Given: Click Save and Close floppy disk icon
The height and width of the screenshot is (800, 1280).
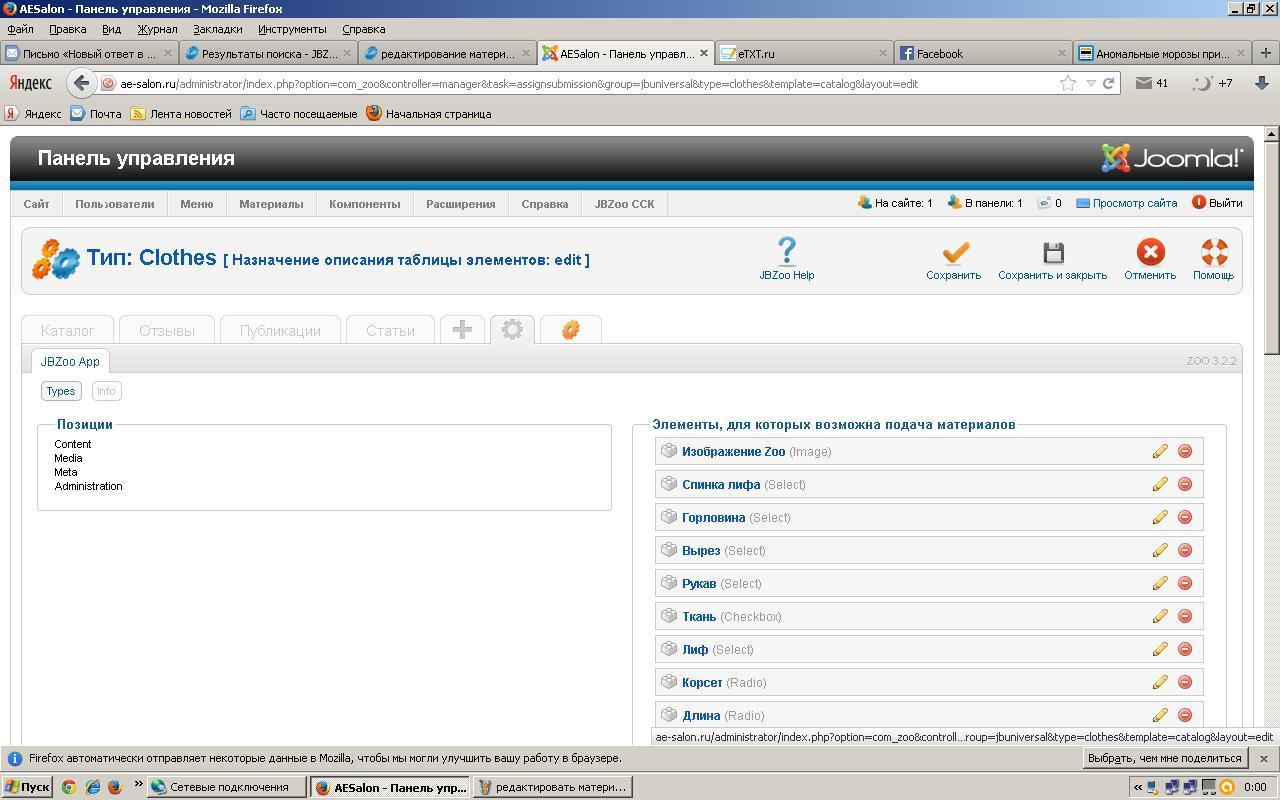Looking at the screenshot, I should pyautogui.click(x=1052, y=252).
